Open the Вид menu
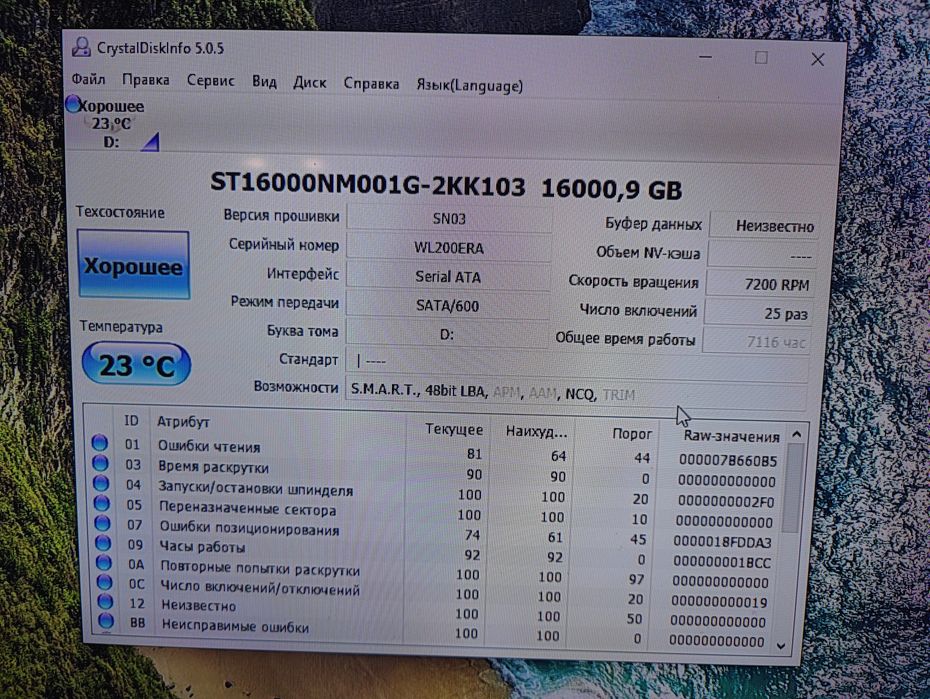This screenshot has width=930, height=699. tap(264, 82)
